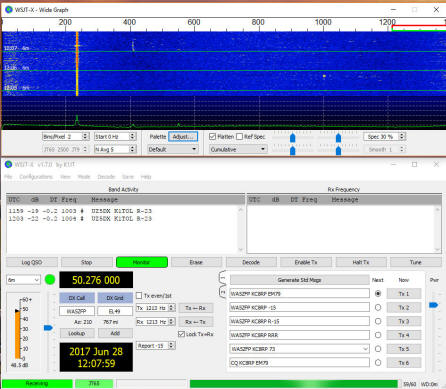Adjust the Tx 1213 Hz spinner
This screenshot has width=446, height=389.
pyautogui.click(x=171, y=308)
